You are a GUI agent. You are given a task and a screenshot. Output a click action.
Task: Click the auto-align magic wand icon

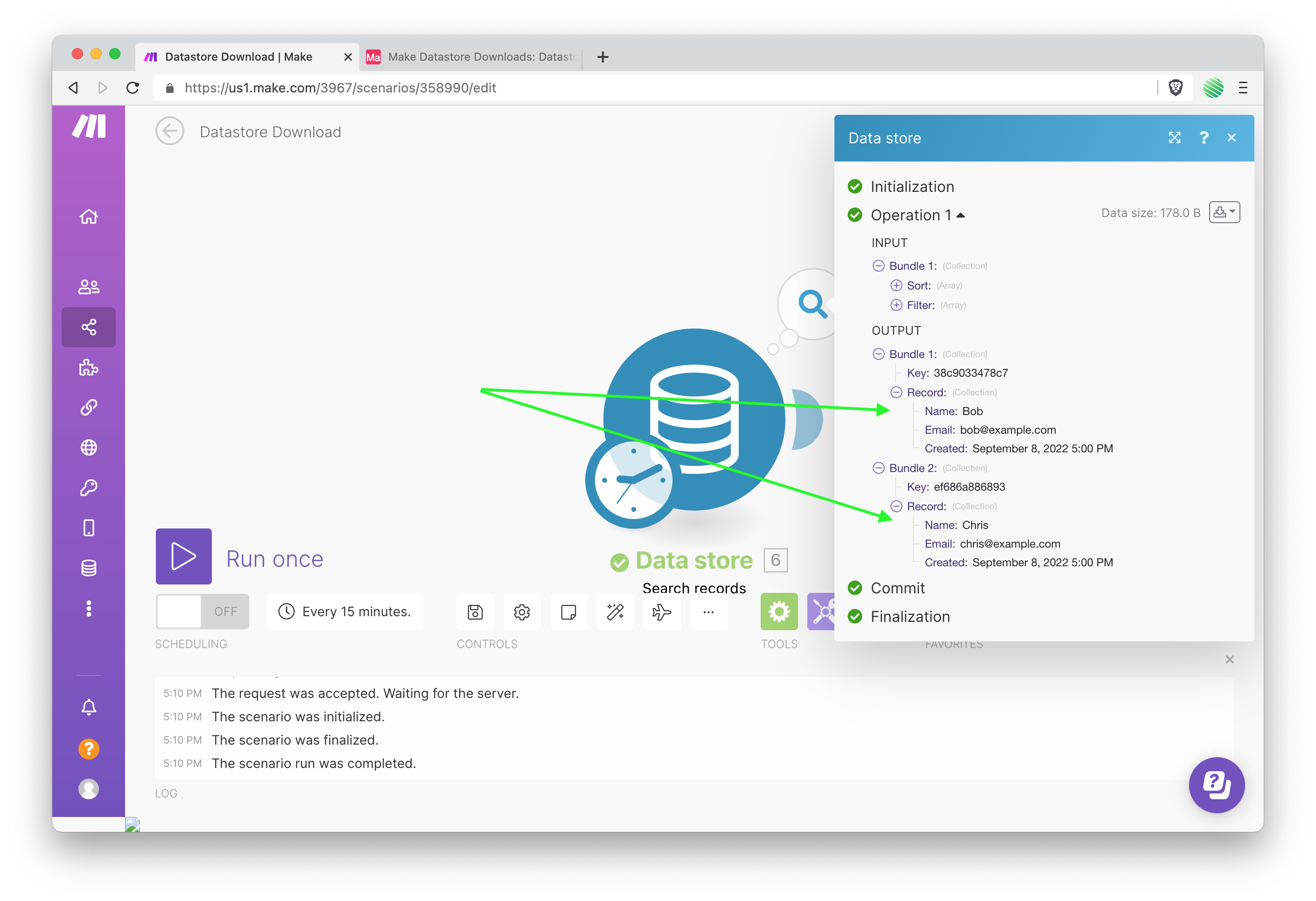(x=615, y=612)
